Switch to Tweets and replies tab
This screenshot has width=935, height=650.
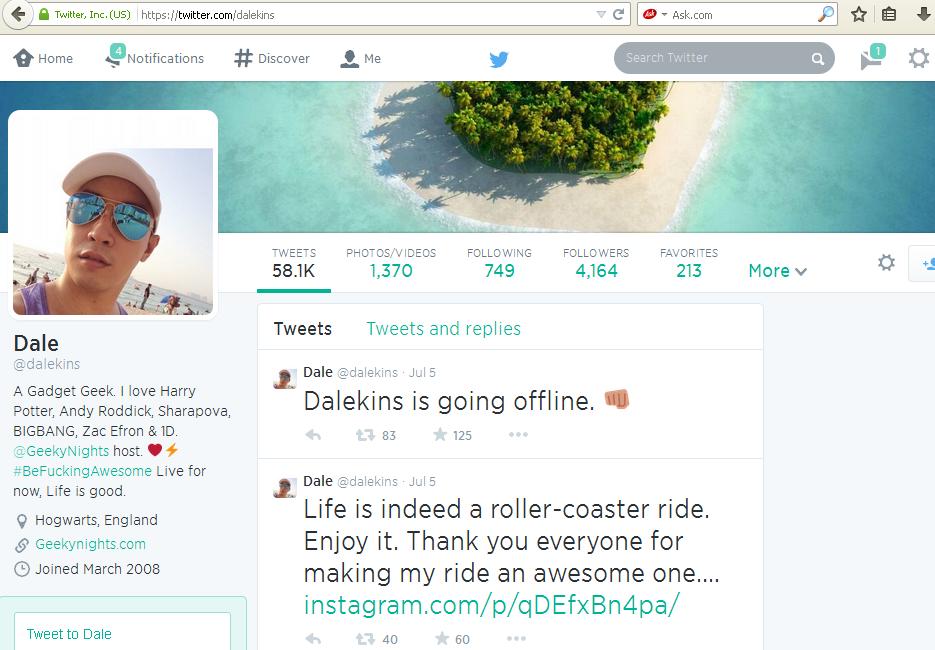click(444, 329)
